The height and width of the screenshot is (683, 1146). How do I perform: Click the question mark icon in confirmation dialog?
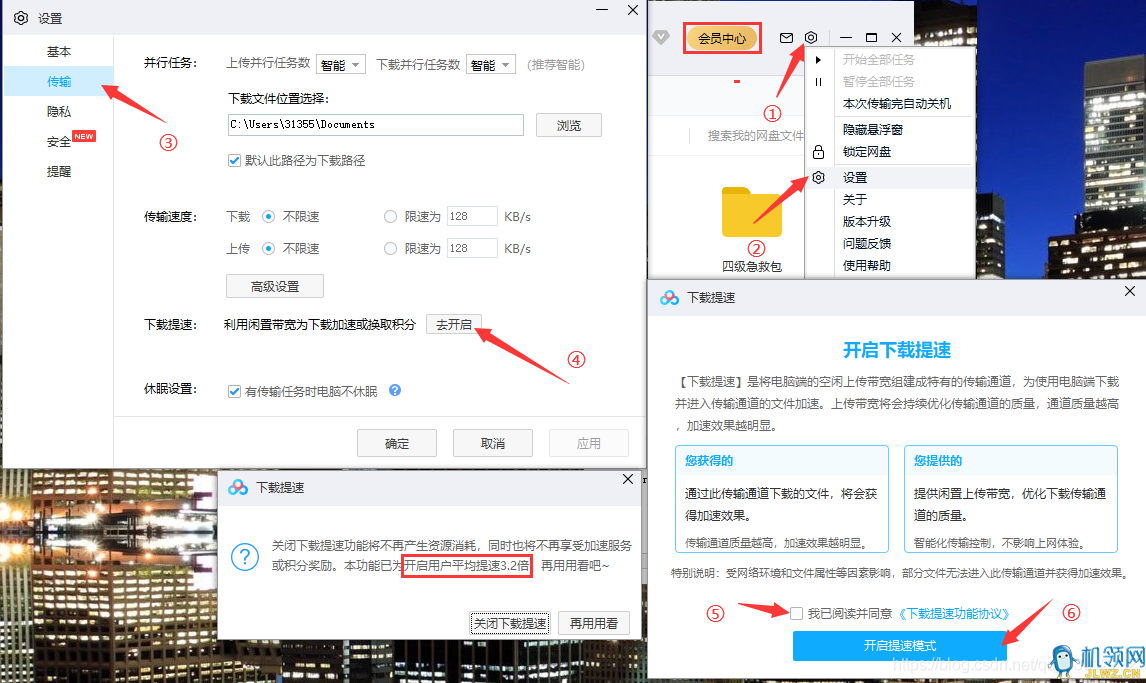coord(245,557)
